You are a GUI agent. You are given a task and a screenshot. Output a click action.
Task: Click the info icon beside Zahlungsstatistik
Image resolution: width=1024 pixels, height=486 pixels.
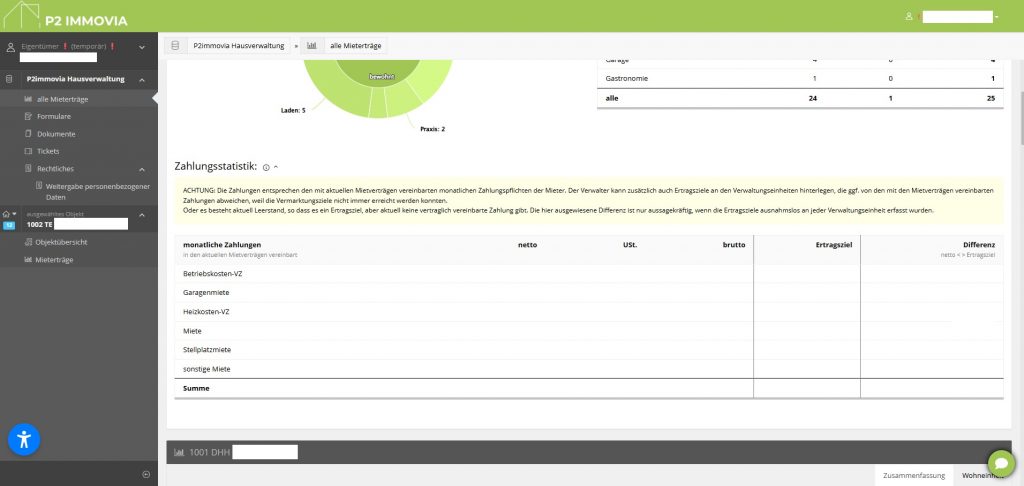(265, 166)
